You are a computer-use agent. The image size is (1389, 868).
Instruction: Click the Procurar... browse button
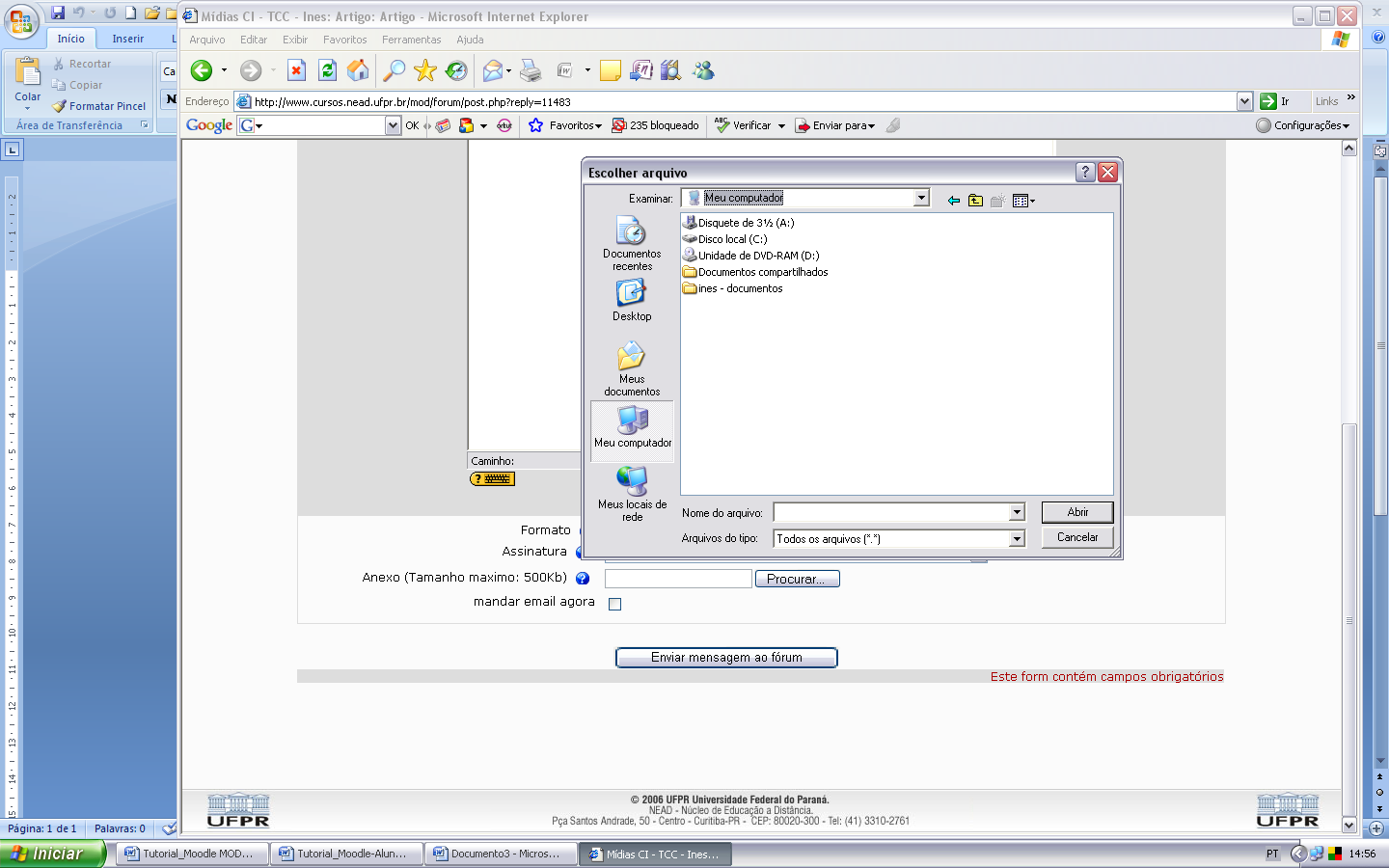tap(797, 579)
